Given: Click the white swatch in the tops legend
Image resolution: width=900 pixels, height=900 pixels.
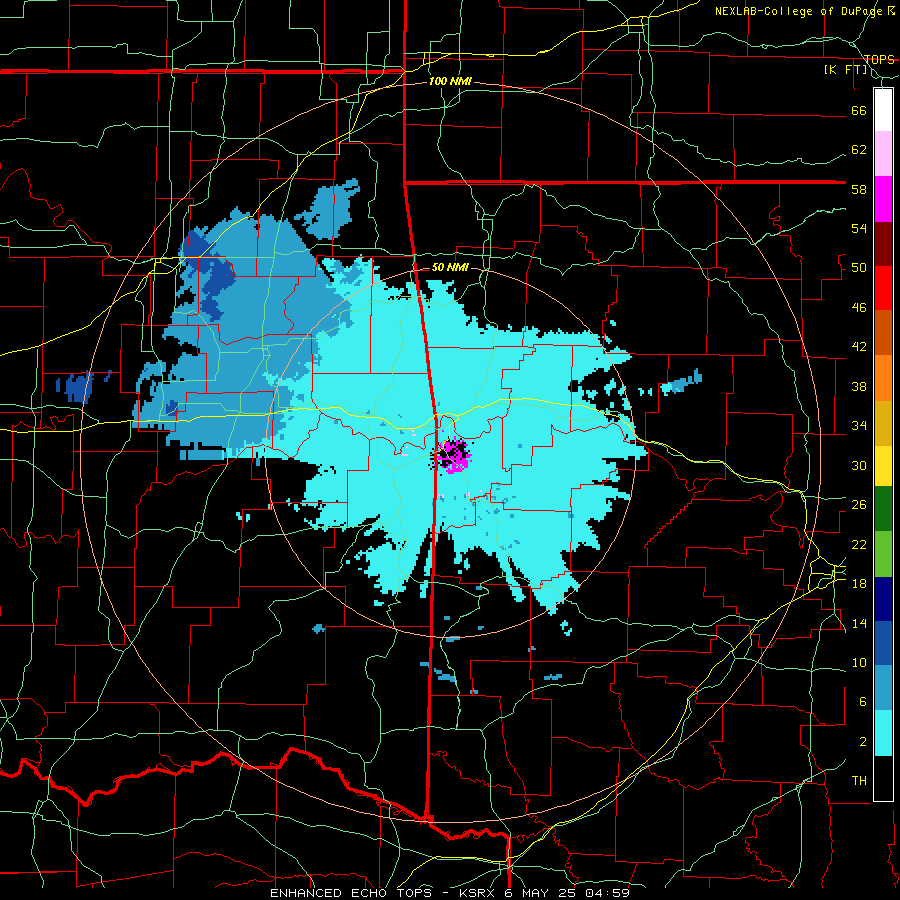Looking at the screenshot, I should click(883, 110).
